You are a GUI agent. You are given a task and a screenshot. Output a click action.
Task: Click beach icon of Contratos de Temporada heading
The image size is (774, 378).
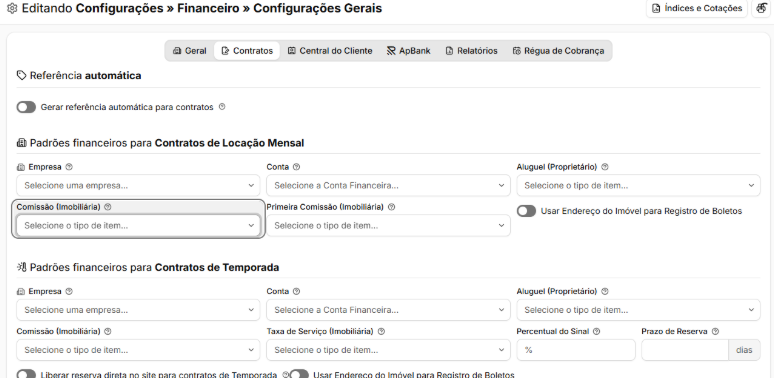(x=21, y=267)
